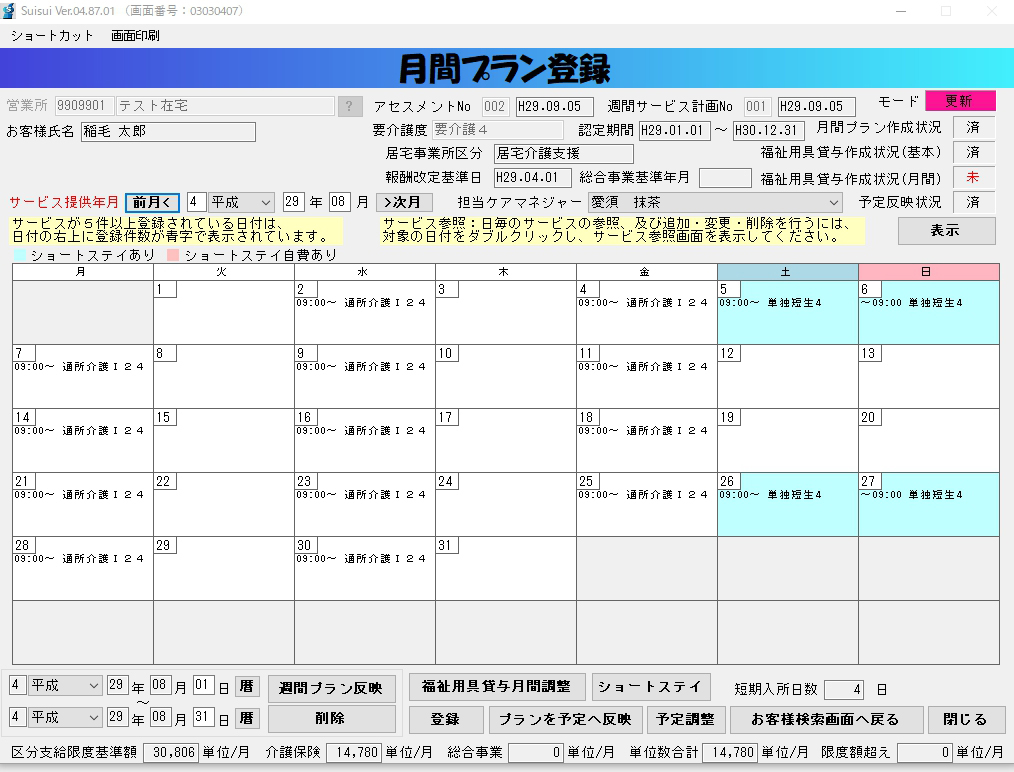Select the day 26 単独短生4 short-stay entry
This screenshot has height=772, width=1014.
(771, 495)
